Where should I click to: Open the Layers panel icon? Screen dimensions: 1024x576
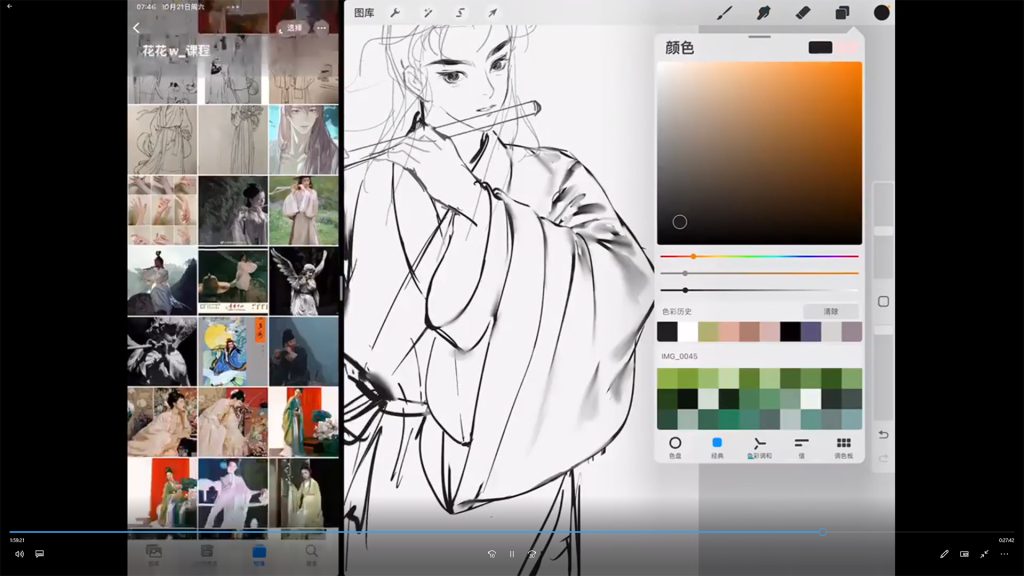842,13
